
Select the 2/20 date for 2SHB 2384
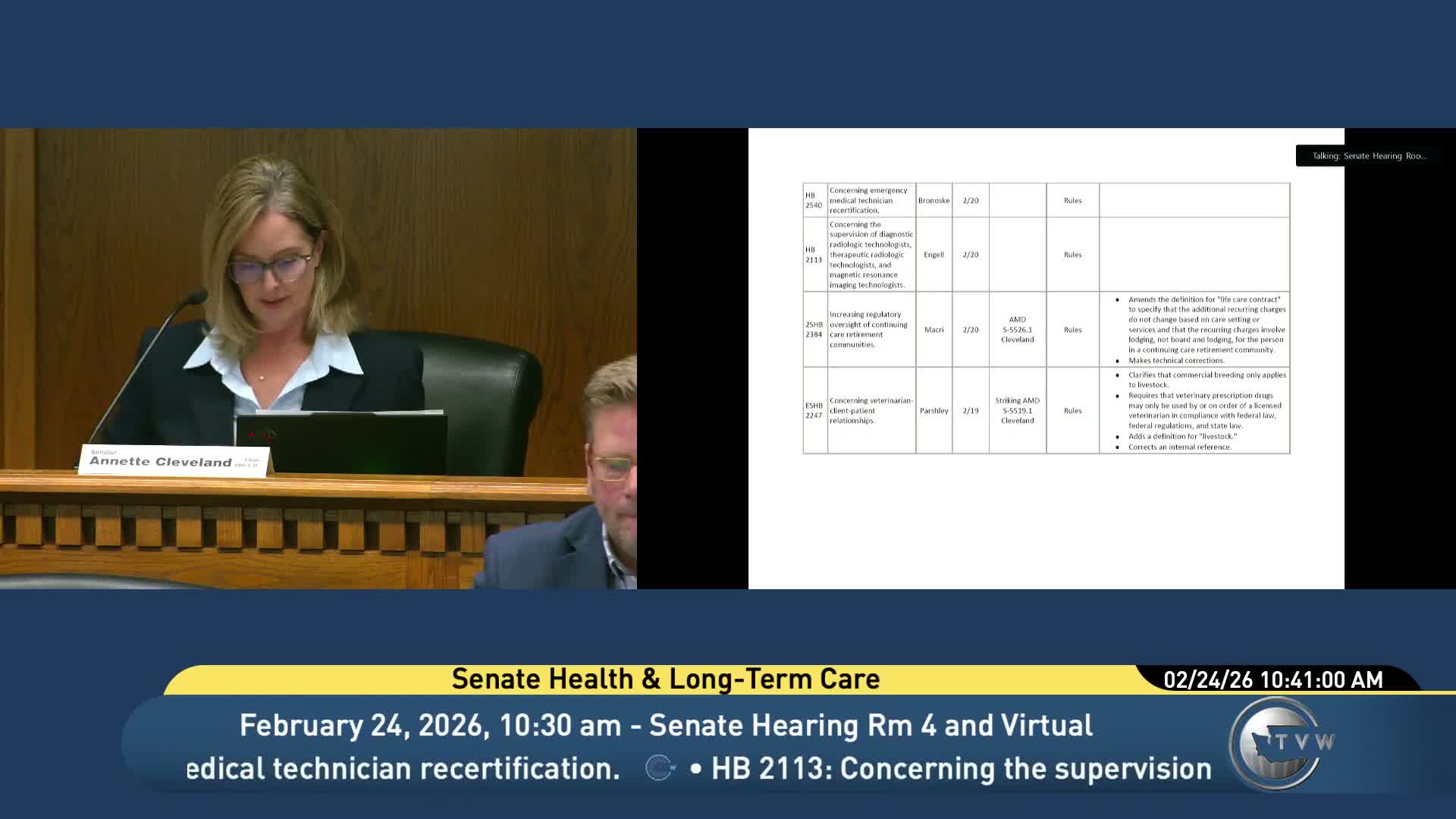(x=971, y=329)
